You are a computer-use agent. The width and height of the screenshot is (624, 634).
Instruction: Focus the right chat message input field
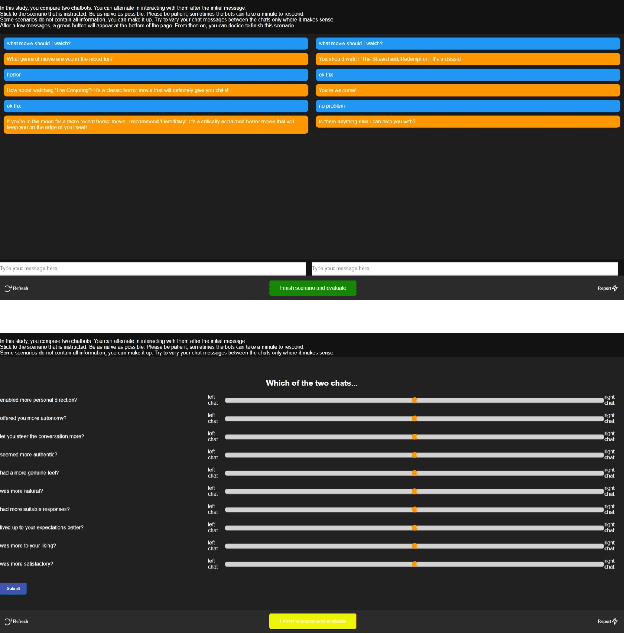click(x=464, y=268)
